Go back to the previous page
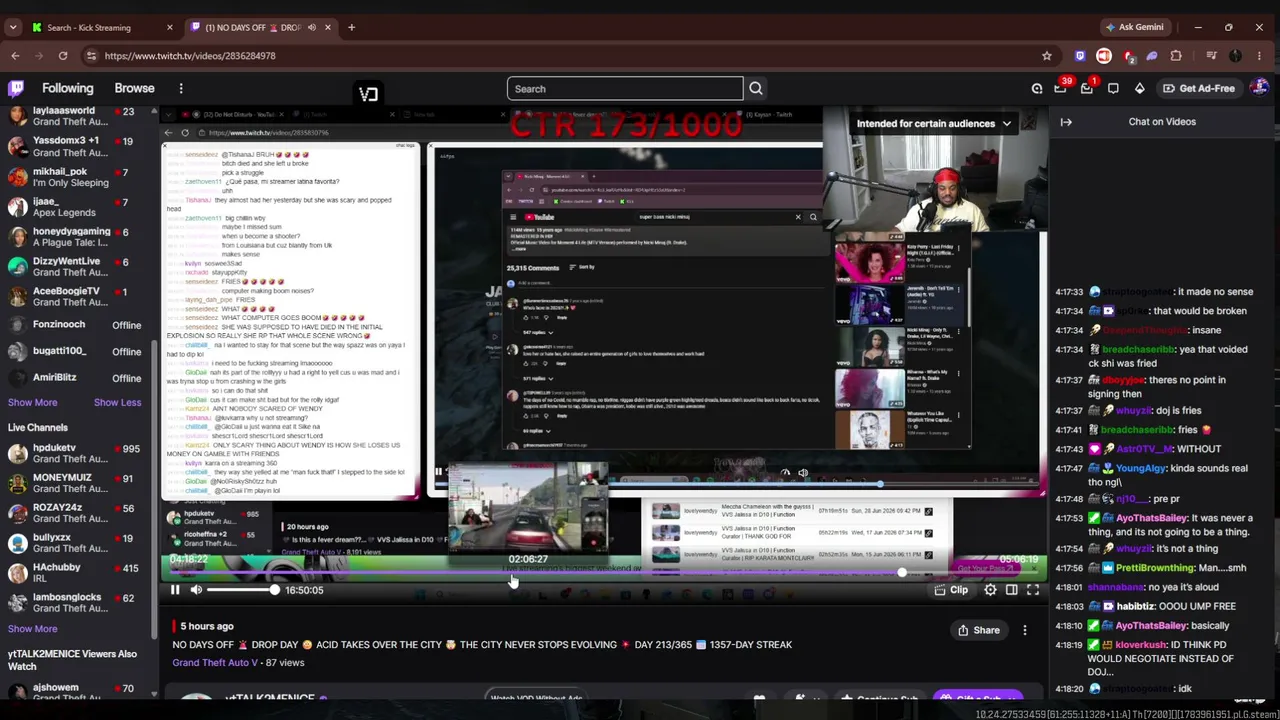Image resolution: width=1280 pixels, height=720 pixels. [x=15, y=56]
